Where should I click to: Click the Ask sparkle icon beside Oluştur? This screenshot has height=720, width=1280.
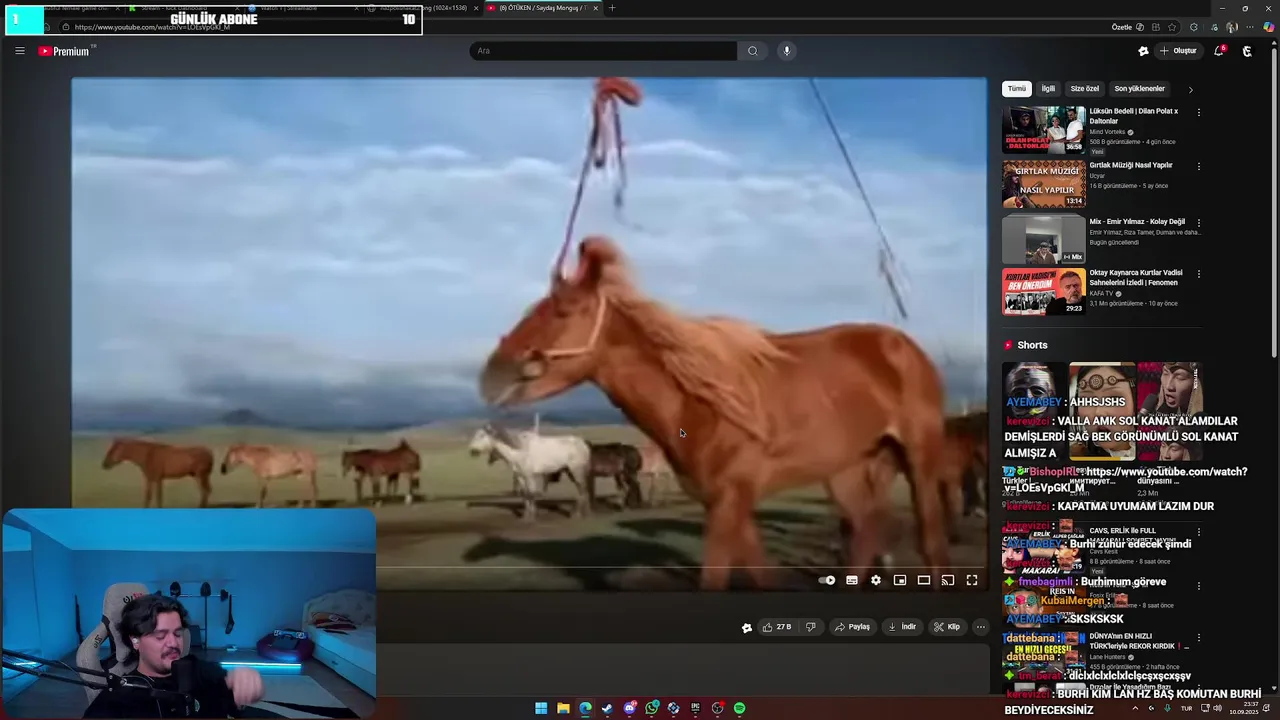pyautogui.click(x=1143, y=51)
